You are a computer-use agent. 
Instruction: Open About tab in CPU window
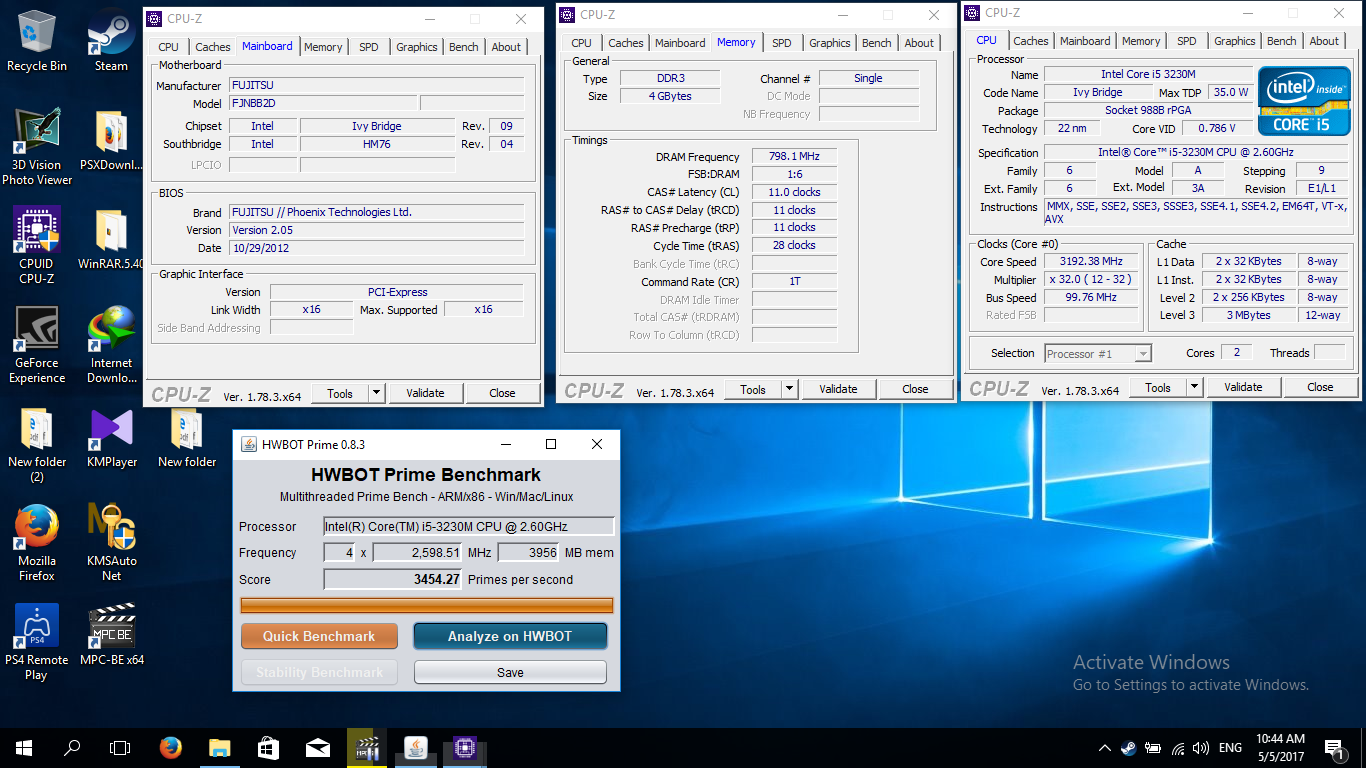pos(1324,41)
